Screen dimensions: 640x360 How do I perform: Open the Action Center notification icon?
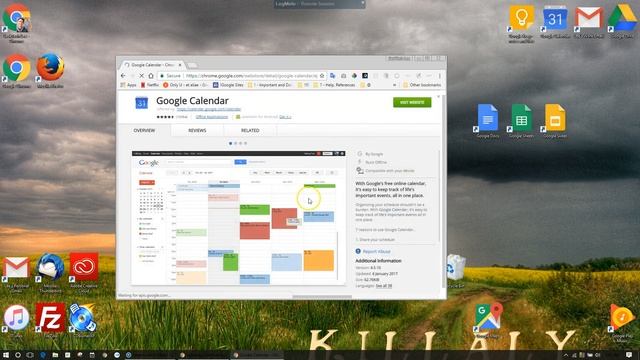point(629,355)
